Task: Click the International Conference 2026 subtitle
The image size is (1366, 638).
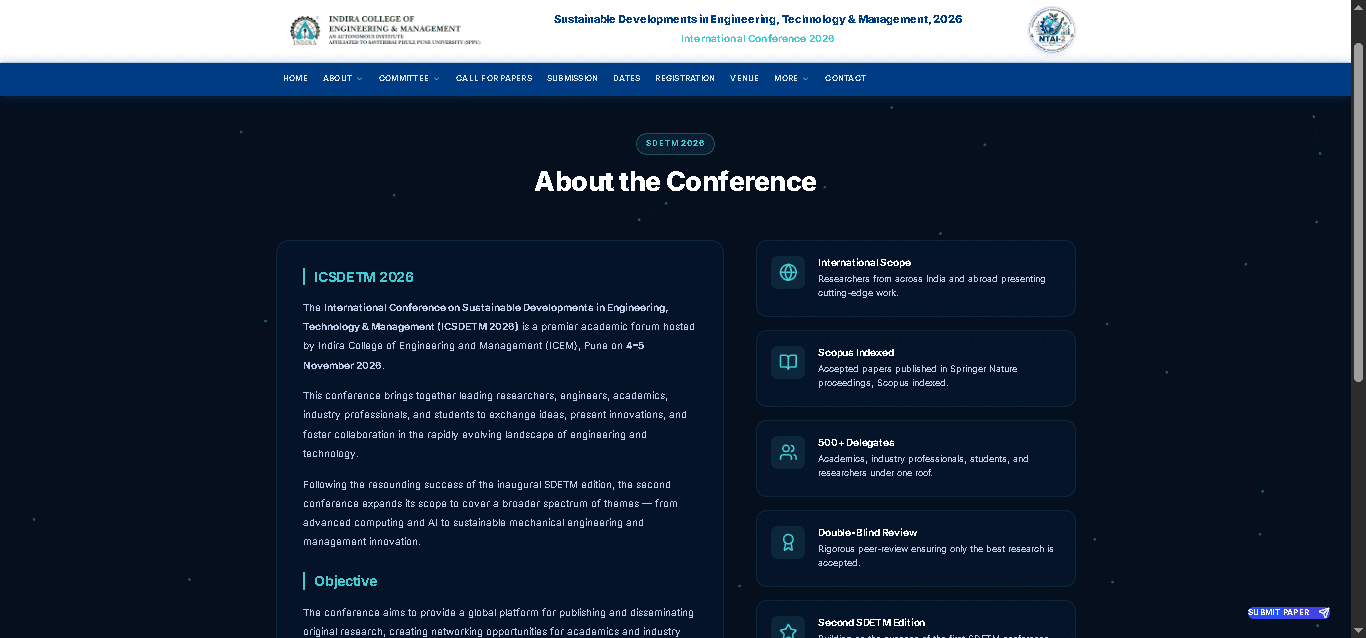Action: click(758, 38)
